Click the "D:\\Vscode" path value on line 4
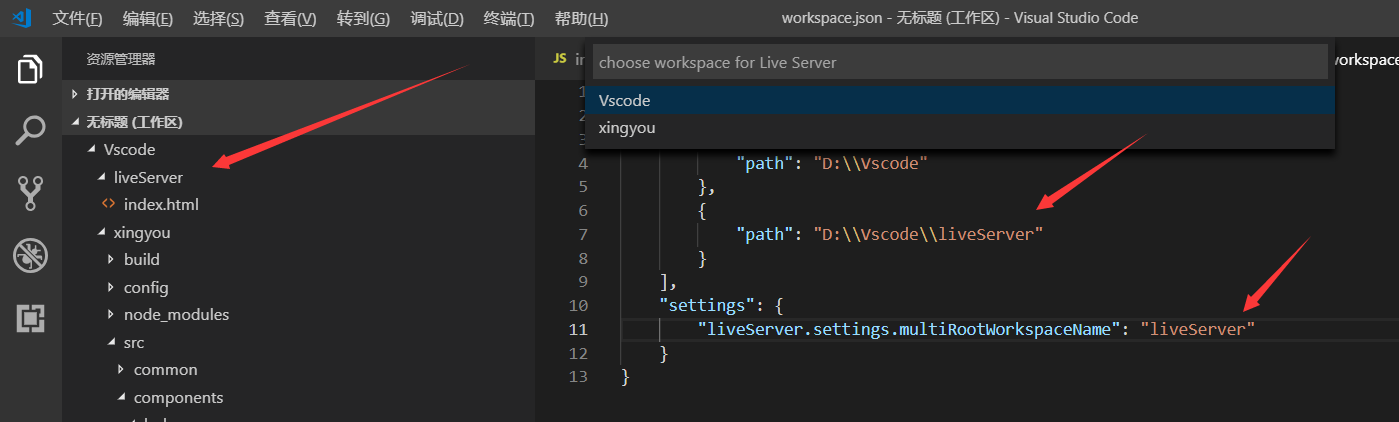Screen dimensions: 1399x422 coord(870,162)
